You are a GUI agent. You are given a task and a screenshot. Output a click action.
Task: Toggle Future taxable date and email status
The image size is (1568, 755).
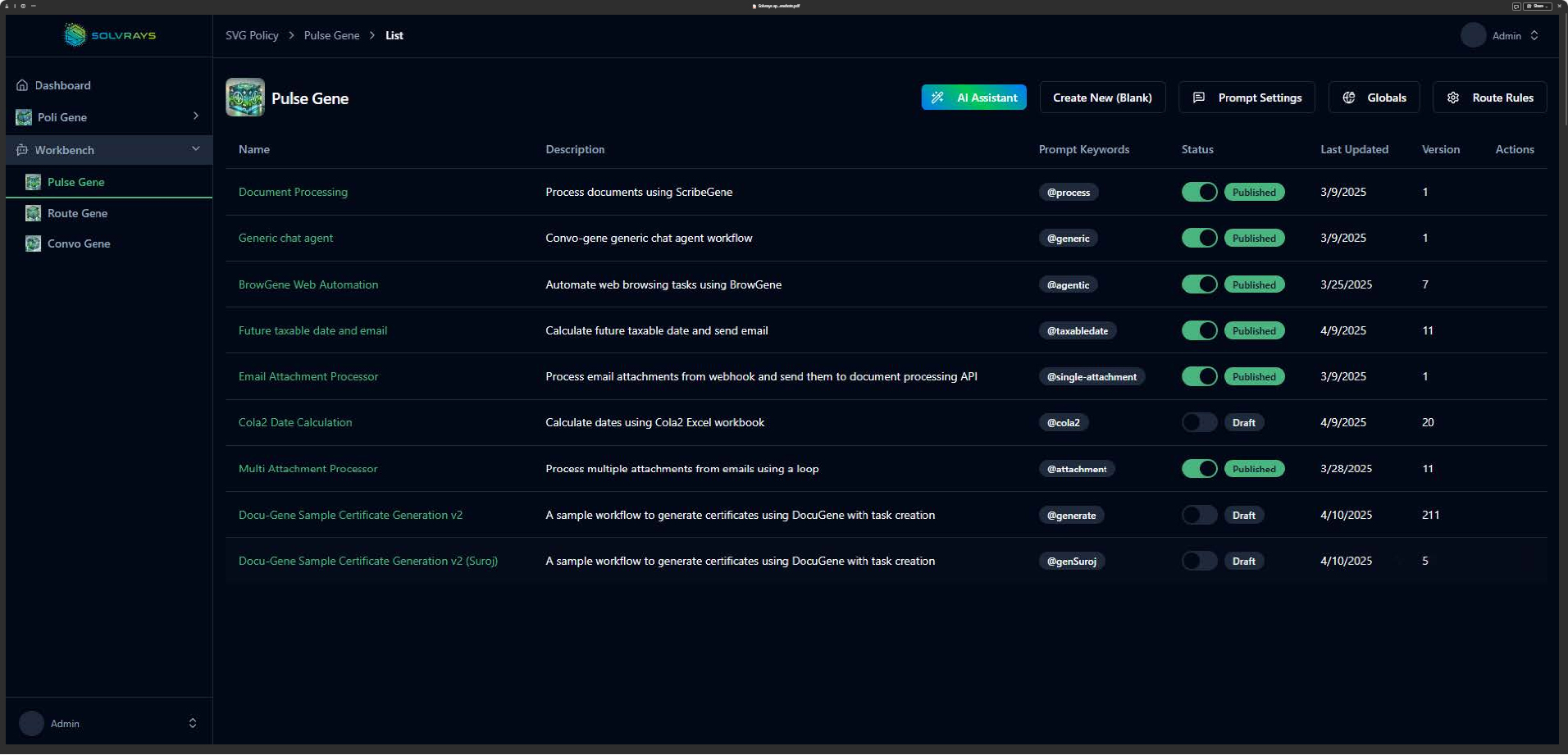[x=1199, y=330]
